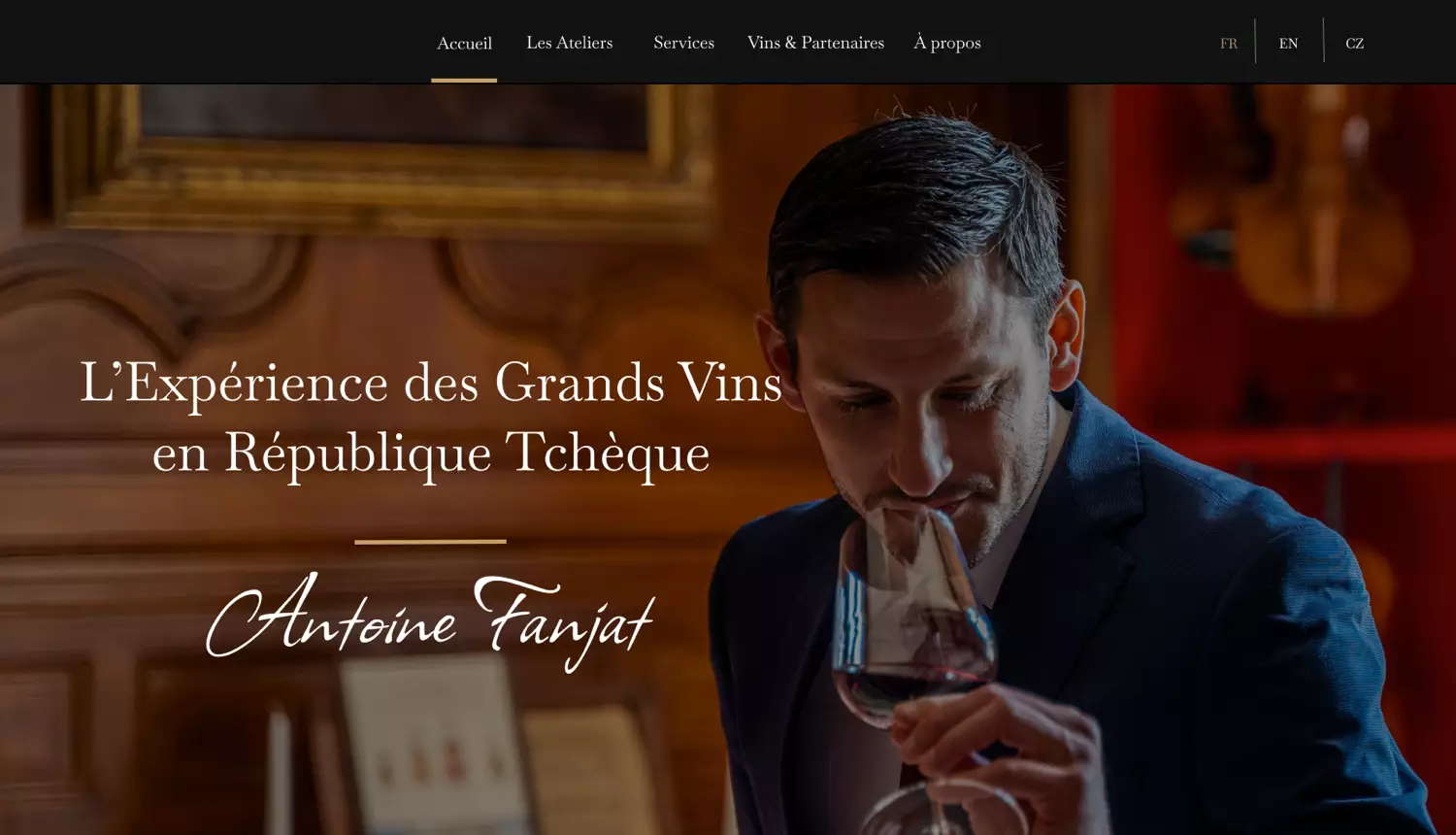Click the gold divider under the headline
Image resolution: width=1456 pixels, height=835 pixels.
pos(430,542)
